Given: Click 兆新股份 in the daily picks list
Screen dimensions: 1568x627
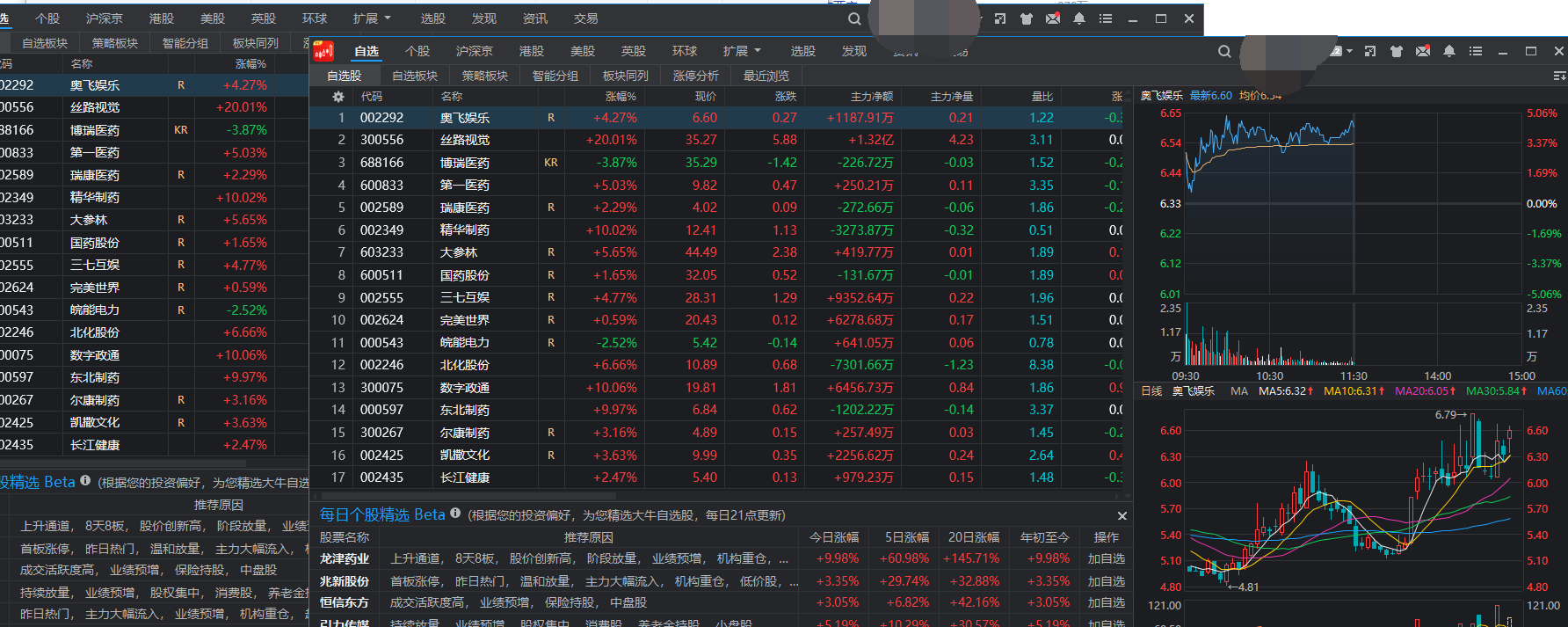Looking at the screenshot, I should click(x=345, y=581).
